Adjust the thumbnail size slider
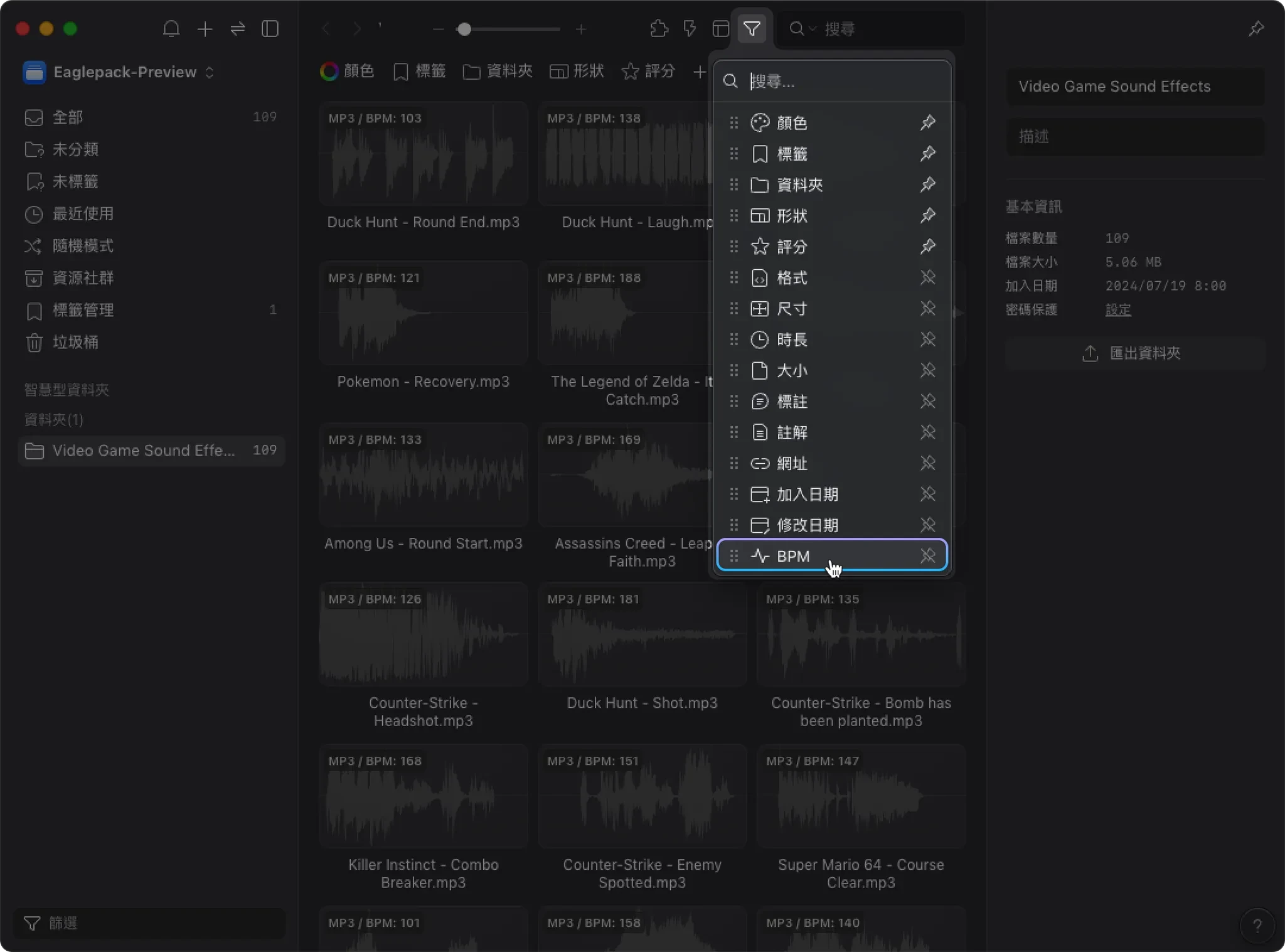The image size is (1285, 952). click(x=464, y=29)
